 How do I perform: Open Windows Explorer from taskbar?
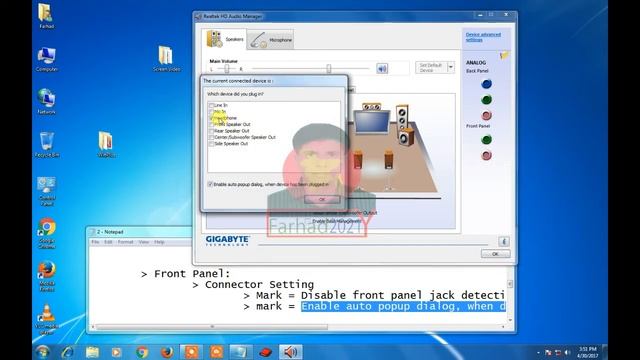click(x=92, y=352)
